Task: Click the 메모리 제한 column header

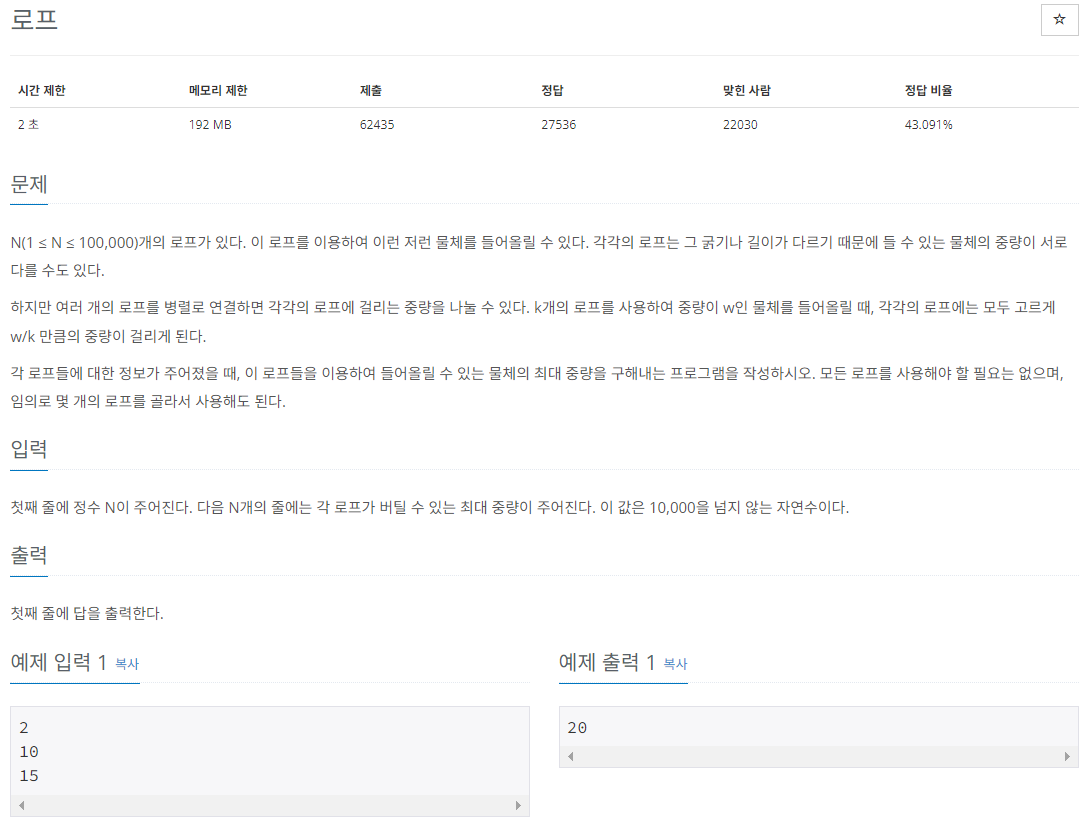Action: tap(218, 90)
